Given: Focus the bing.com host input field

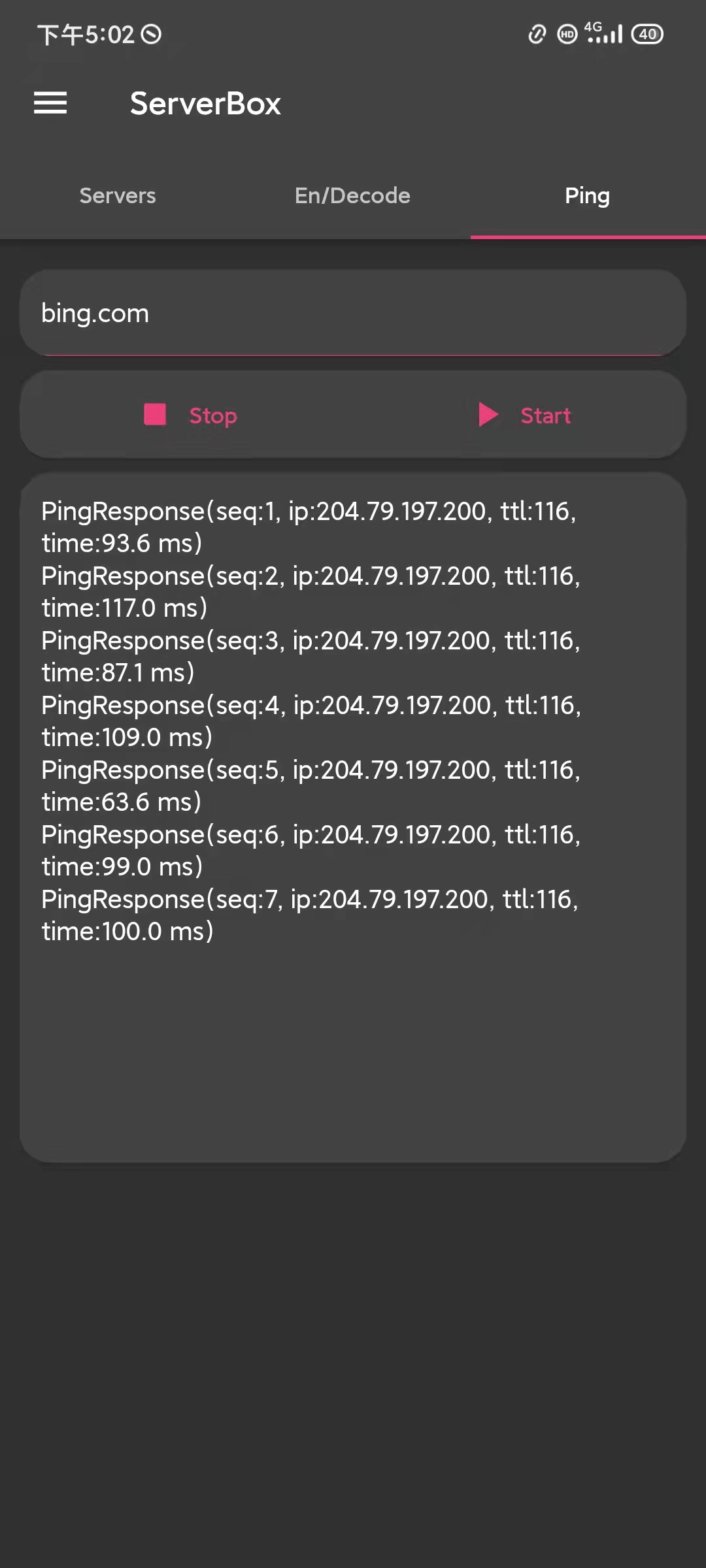Looking at the screenshot, I should pos(353,313).
